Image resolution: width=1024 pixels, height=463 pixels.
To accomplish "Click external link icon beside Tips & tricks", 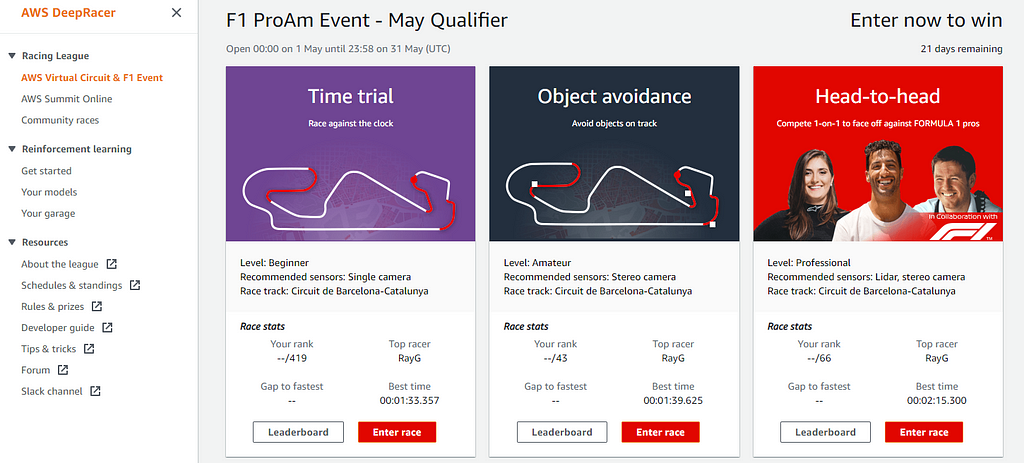I will [89, 349].
